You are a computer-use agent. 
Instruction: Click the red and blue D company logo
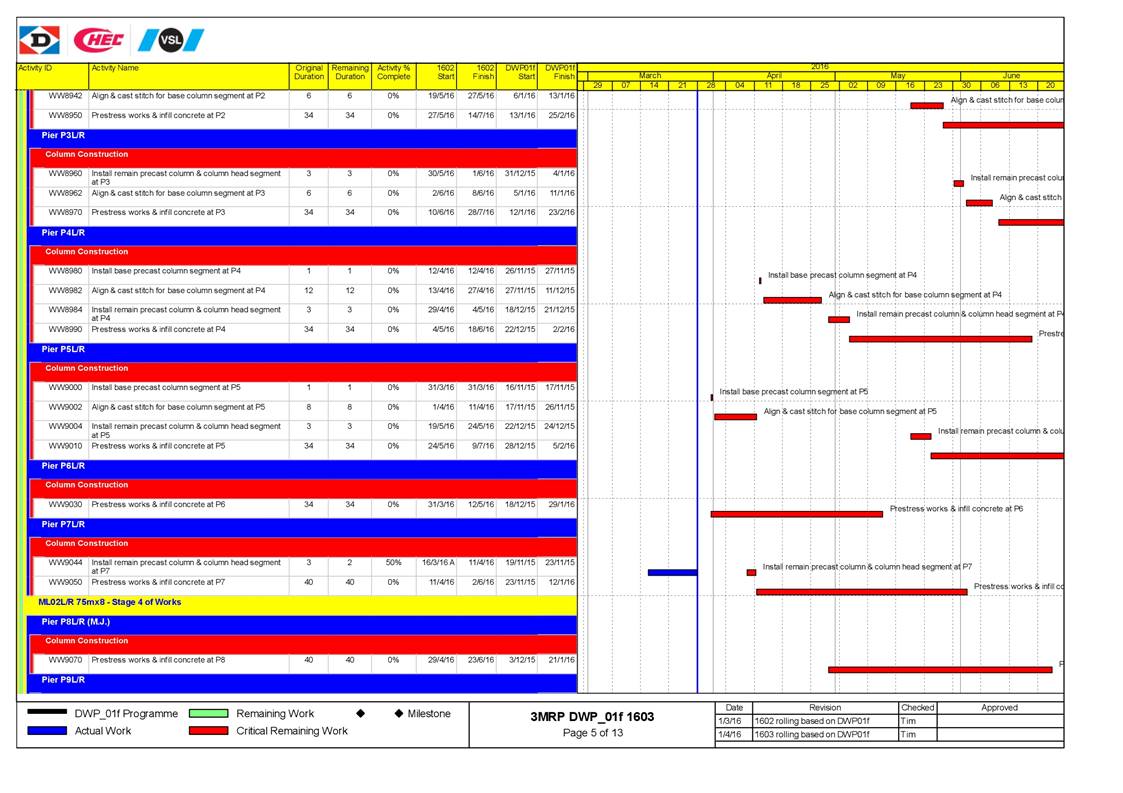[x=39, y=40]
